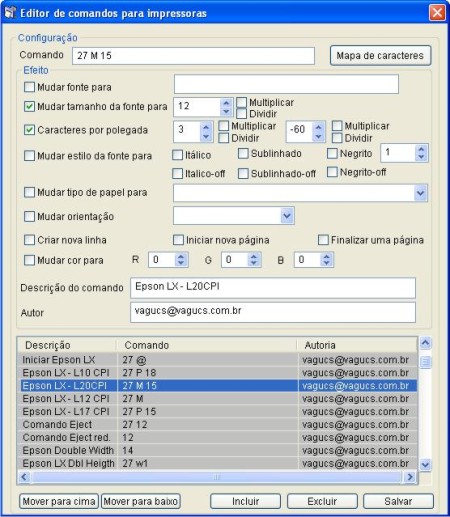The height and width of the screenshot is (517, 450).
Task: Click the application icon in title bar
Action: tap(10, 13)
